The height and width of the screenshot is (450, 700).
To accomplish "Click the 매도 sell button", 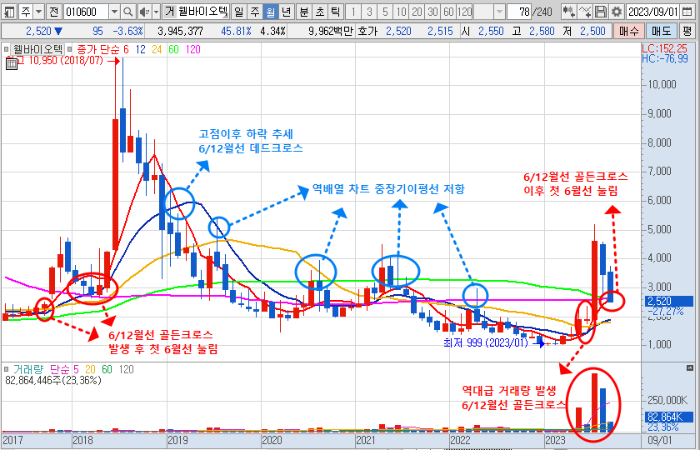I will 661,31.
